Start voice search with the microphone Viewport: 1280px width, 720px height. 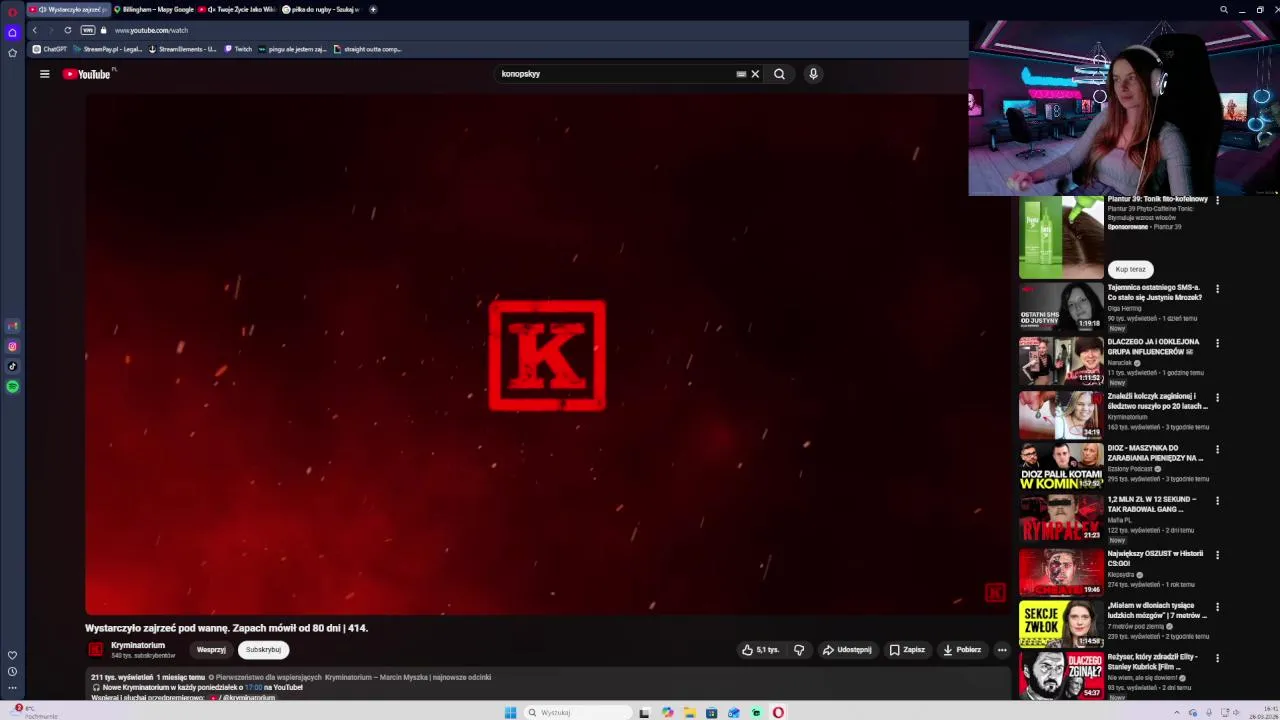point(813,74)
